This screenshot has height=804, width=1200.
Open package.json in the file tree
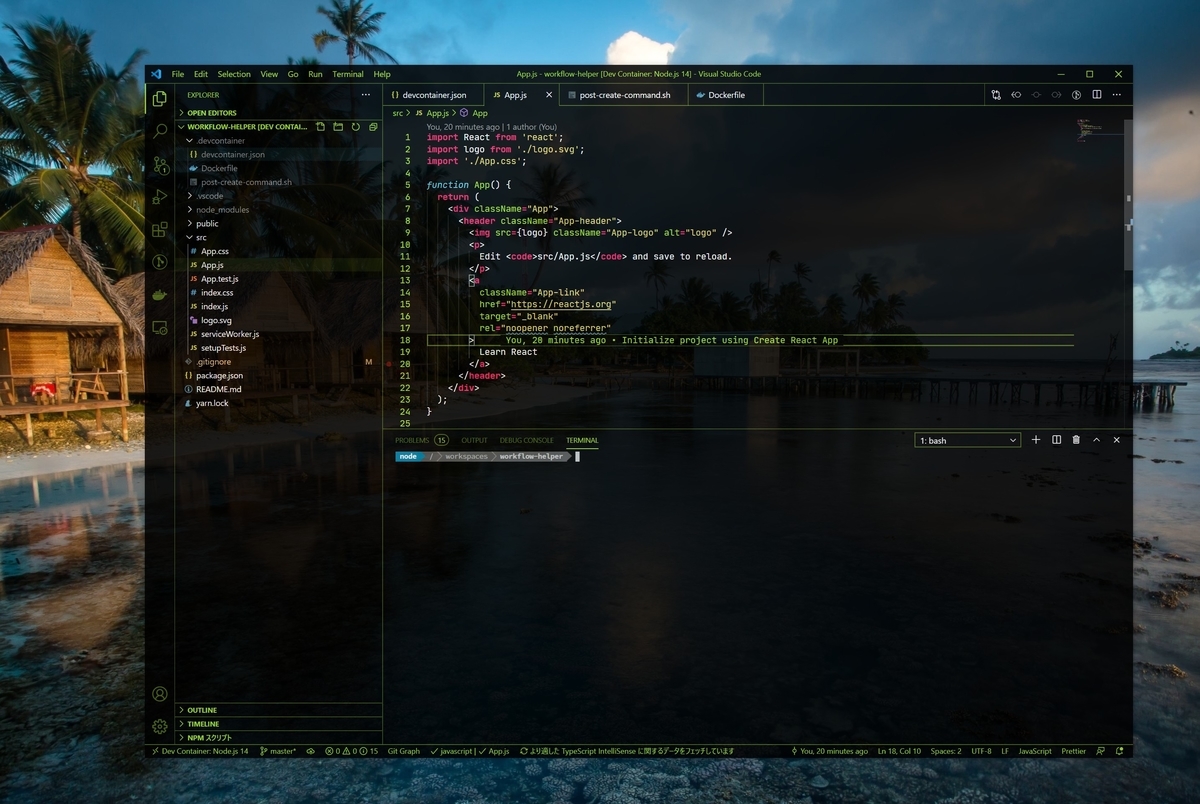click(280, 375)
